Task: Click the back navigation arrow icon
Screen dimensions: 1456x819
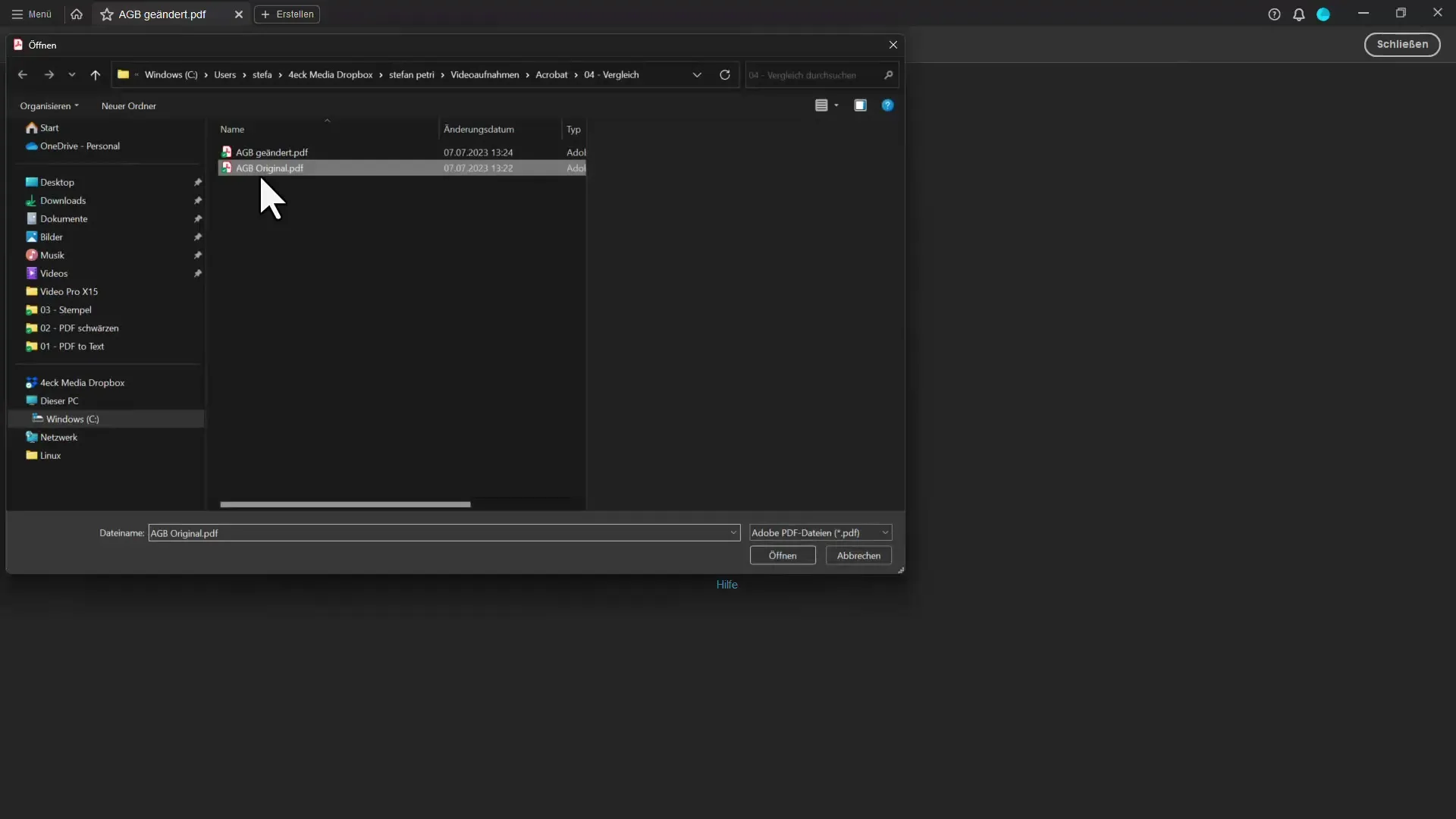Action: tap(23, 74)
